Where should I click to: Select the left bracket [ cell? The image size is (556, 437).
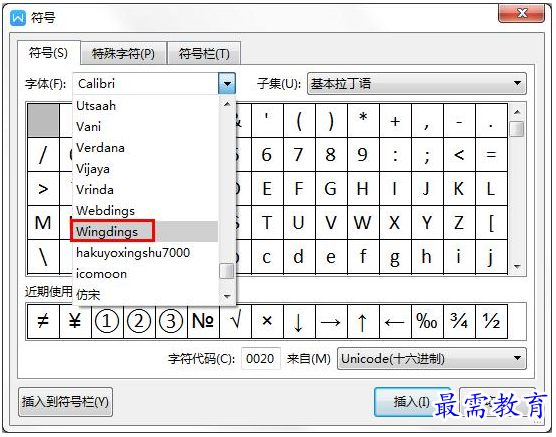(x=491, y=223)
